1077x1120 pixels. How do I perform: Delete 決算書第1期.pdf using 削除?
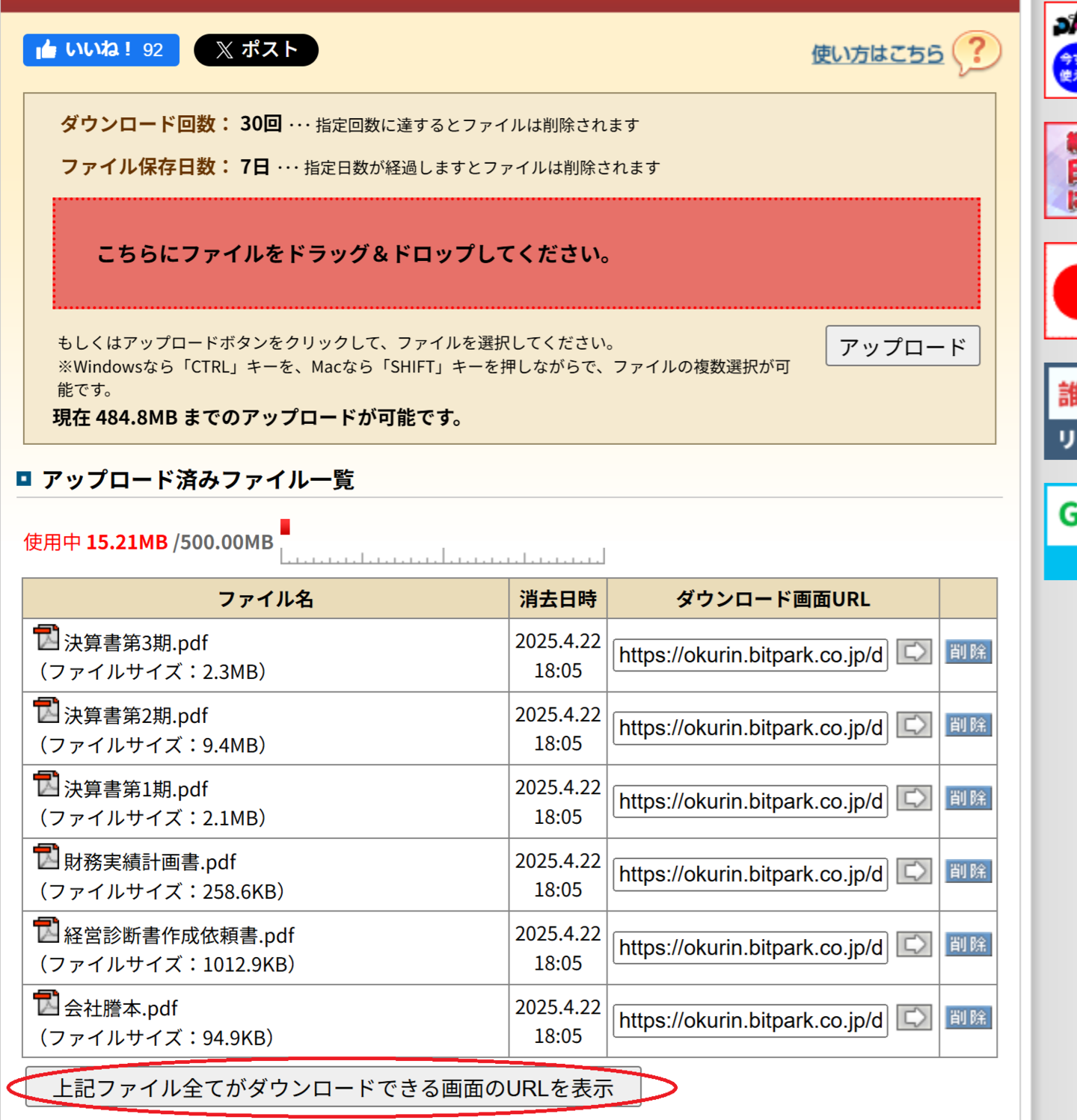click(x=968, y=799)
